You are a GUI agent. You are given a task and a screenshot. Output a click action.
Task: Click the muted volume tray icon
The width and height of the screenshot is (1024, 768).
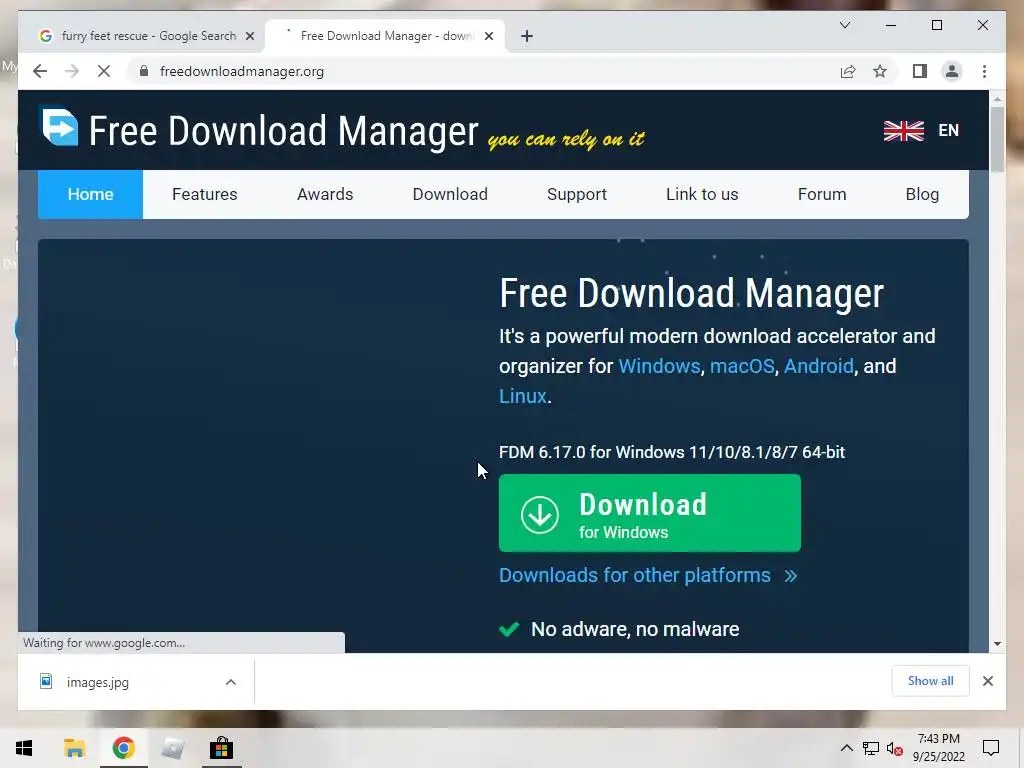pyautogui.click(x=895, y=748)
